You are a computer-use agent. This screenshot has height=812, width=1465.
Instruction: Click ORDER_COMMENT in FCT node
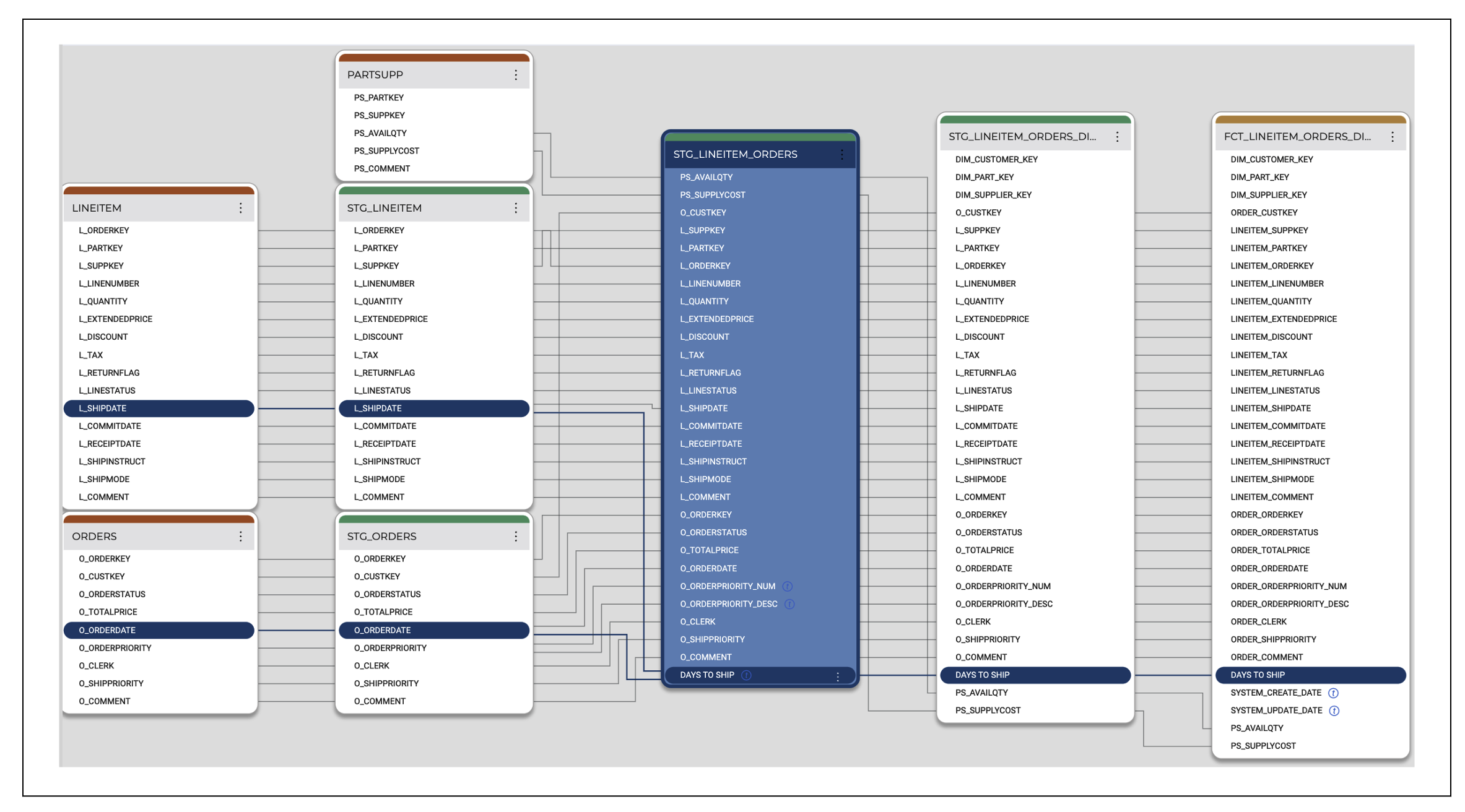click(x=1266, y=658)
